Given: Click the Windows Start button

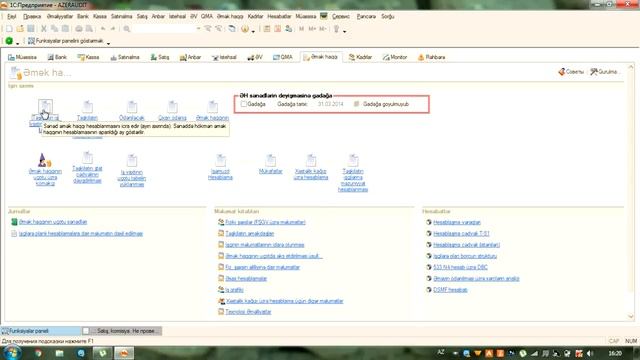Looking at the screenshot, I should click(x=12, y=353).
